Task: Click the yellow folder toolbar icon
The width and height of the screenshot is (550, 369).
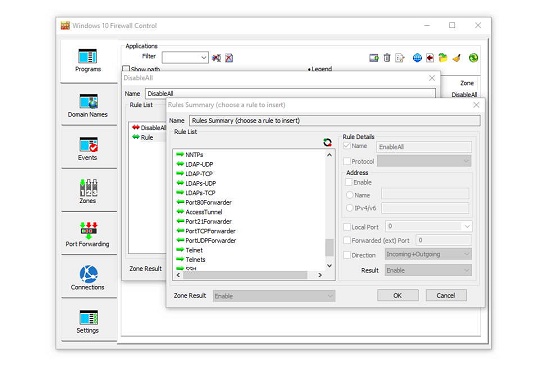Action: (443, 58)
